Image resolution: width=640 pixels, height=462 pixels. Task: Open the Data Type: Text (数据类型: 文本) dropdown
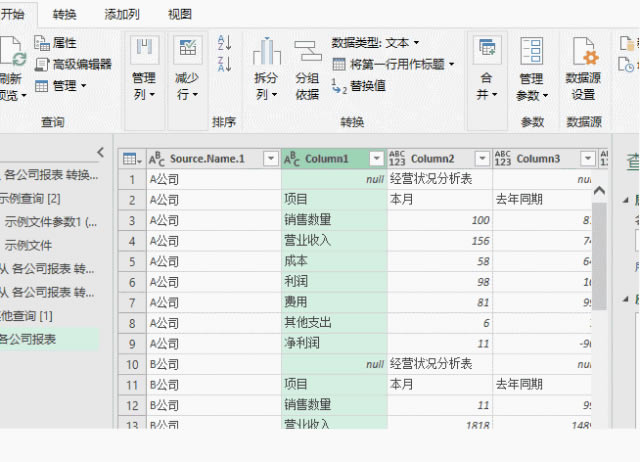tap(375, 43)
